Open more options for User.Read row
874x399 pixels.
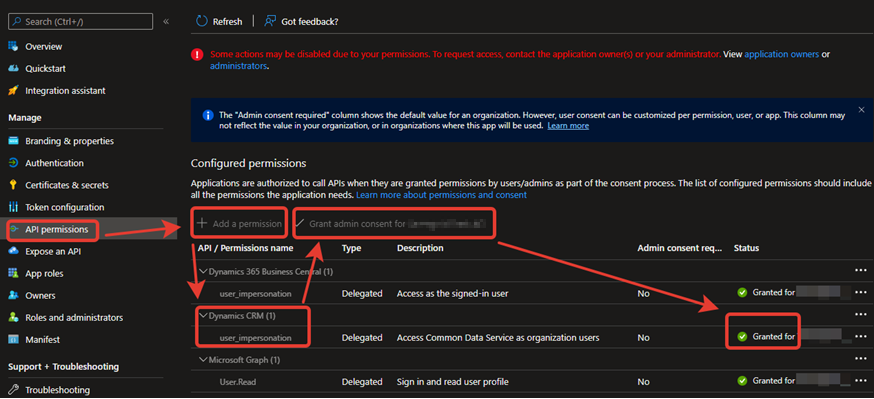click(861, 382)
